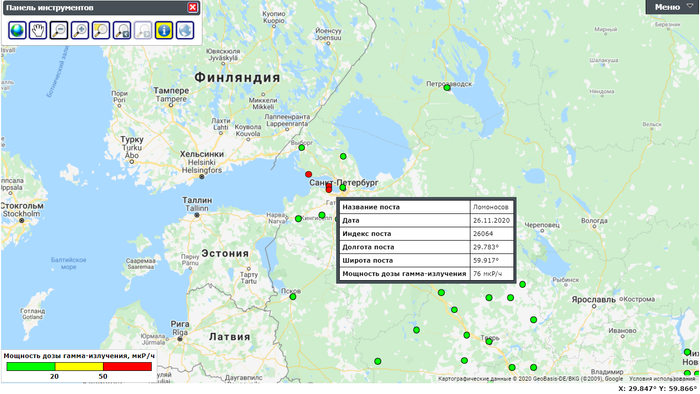This screenshot has height=394, width=700.
Task: Select the pan hand tool
Action: (x=38, y=30)
